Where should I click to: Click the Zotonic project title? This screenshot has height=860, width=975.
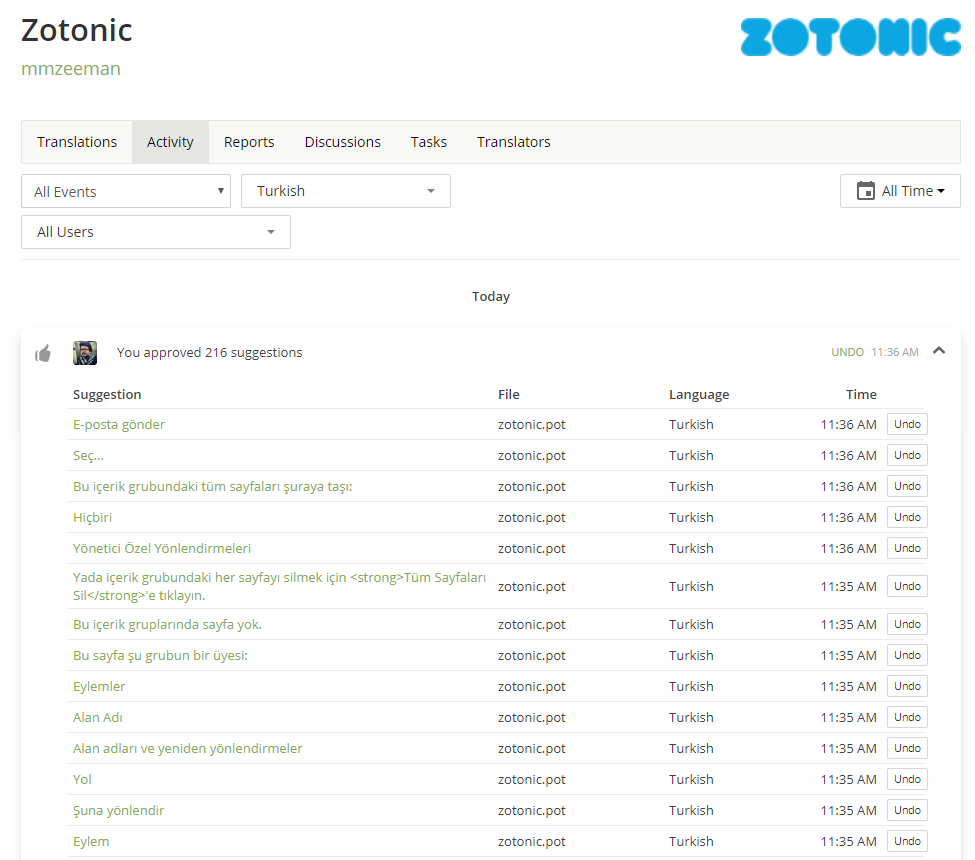(76, 30)
